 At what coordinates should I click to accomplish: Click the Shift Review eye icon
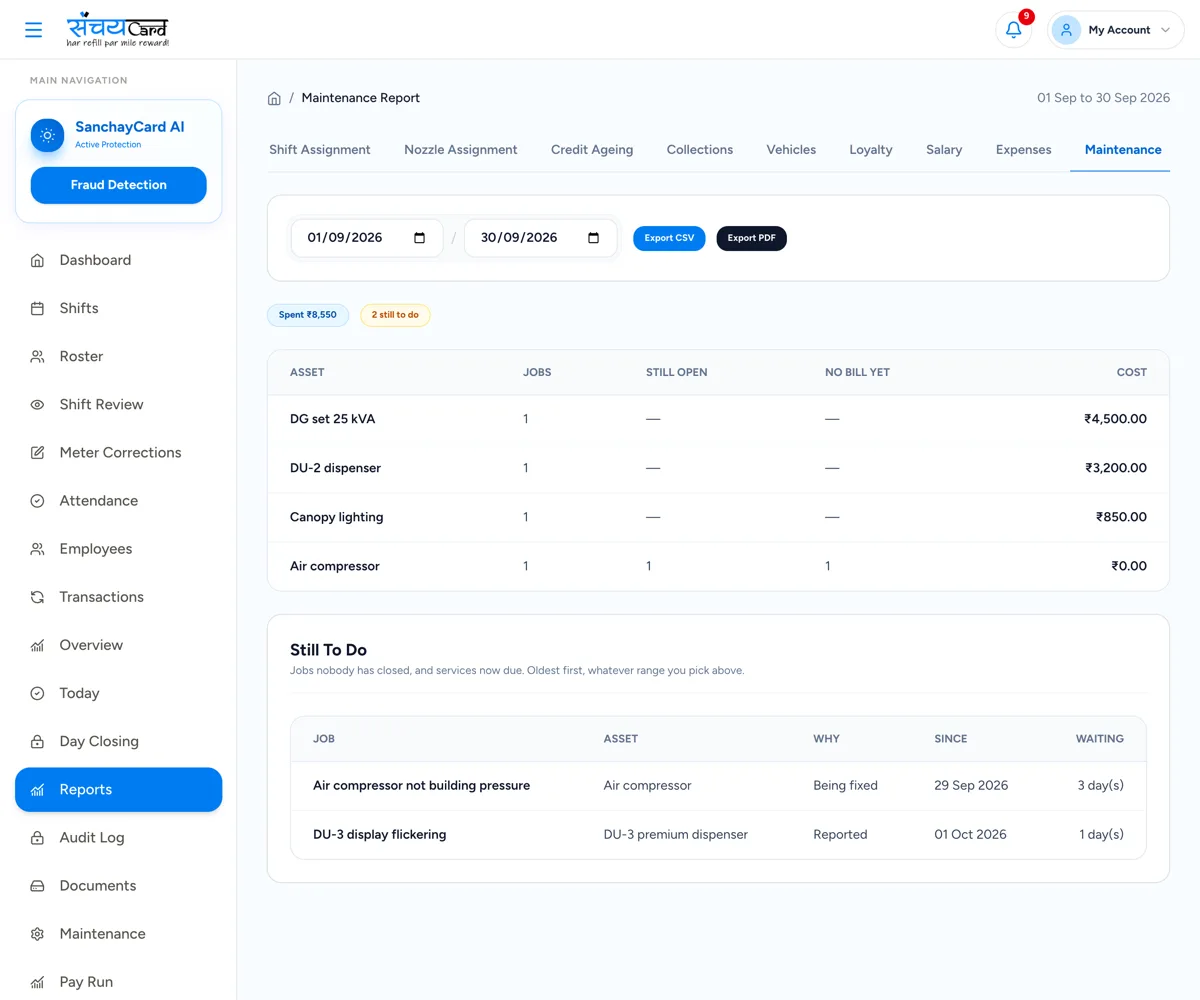pyautogui.click(x=37, y=405)
